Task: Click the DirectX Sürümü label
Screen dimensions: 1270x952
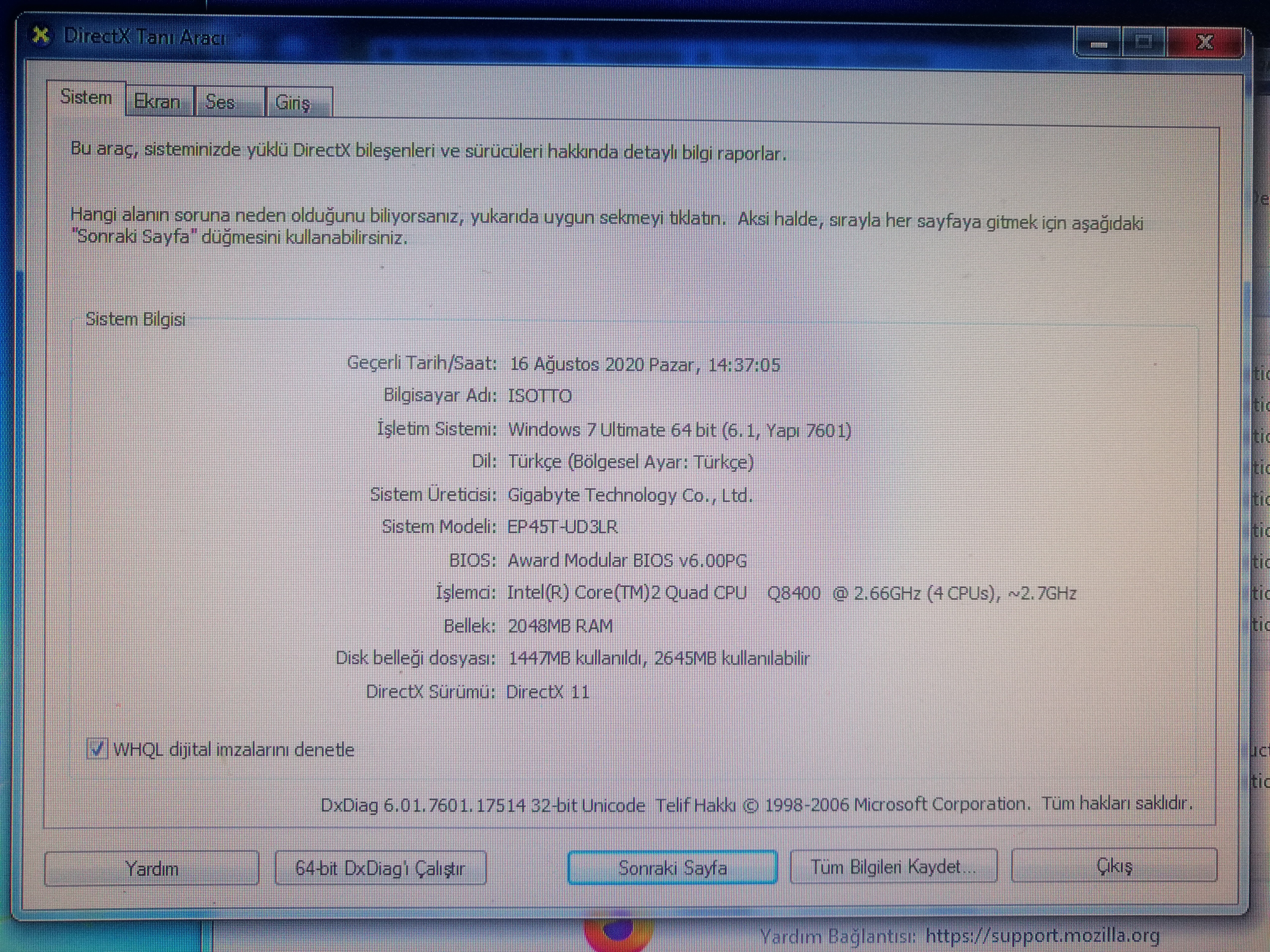Action: [x=431, y=691]
